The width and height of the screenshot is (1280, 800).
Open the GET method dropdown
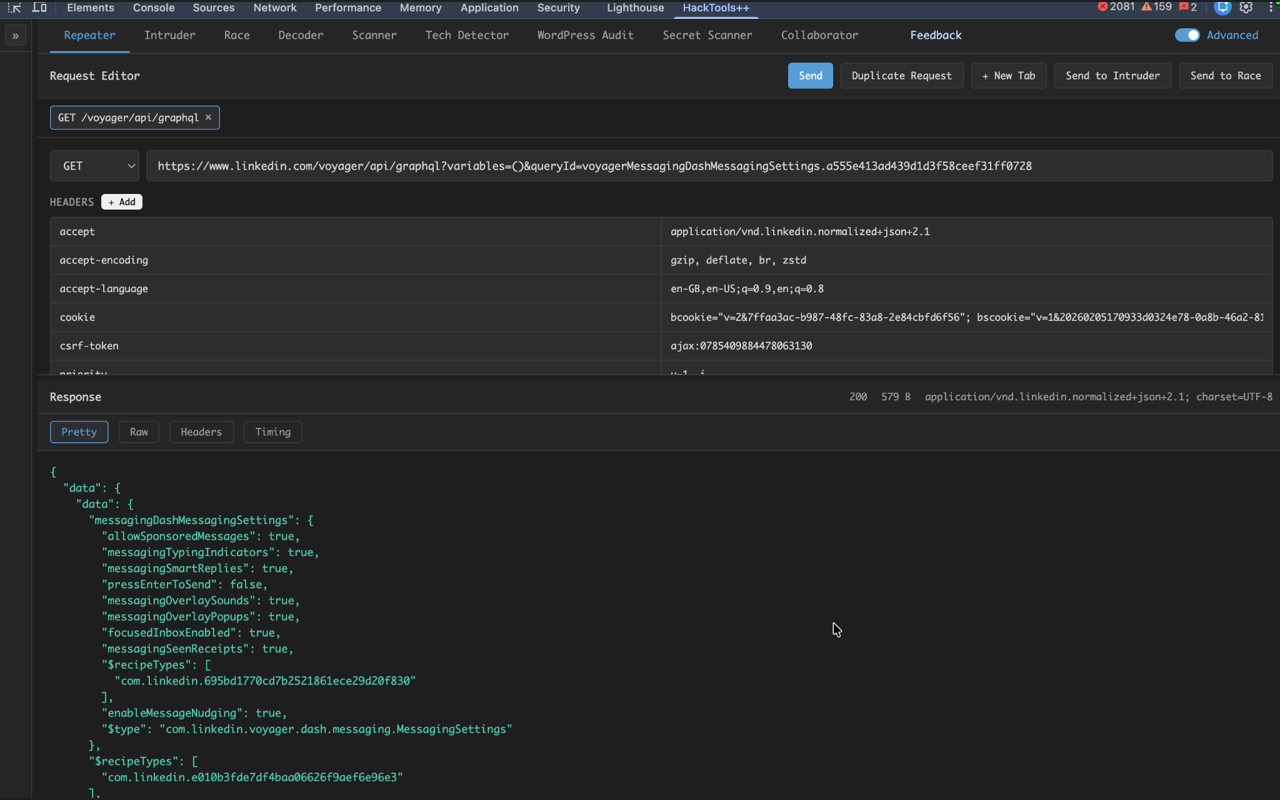pyautogui.click(x=95, y=166)
